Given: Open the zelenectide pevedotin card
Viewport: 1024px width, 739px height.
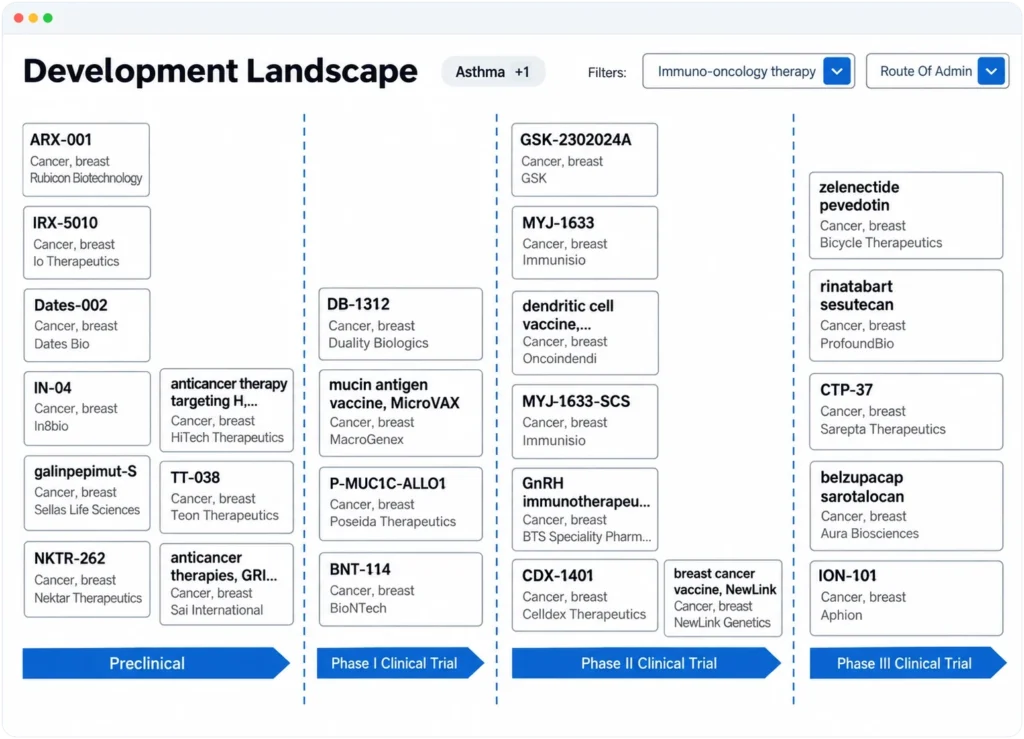Looking at the screenshot, I should [906, 215].
